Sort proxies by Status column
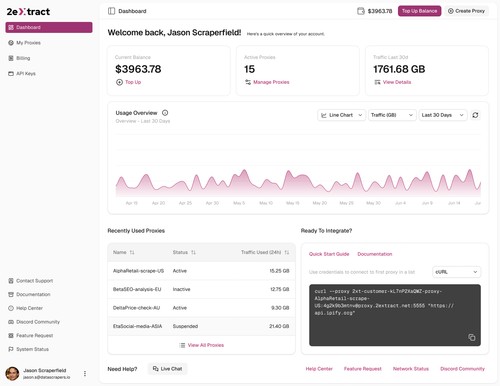 click(x=193, y=252)
